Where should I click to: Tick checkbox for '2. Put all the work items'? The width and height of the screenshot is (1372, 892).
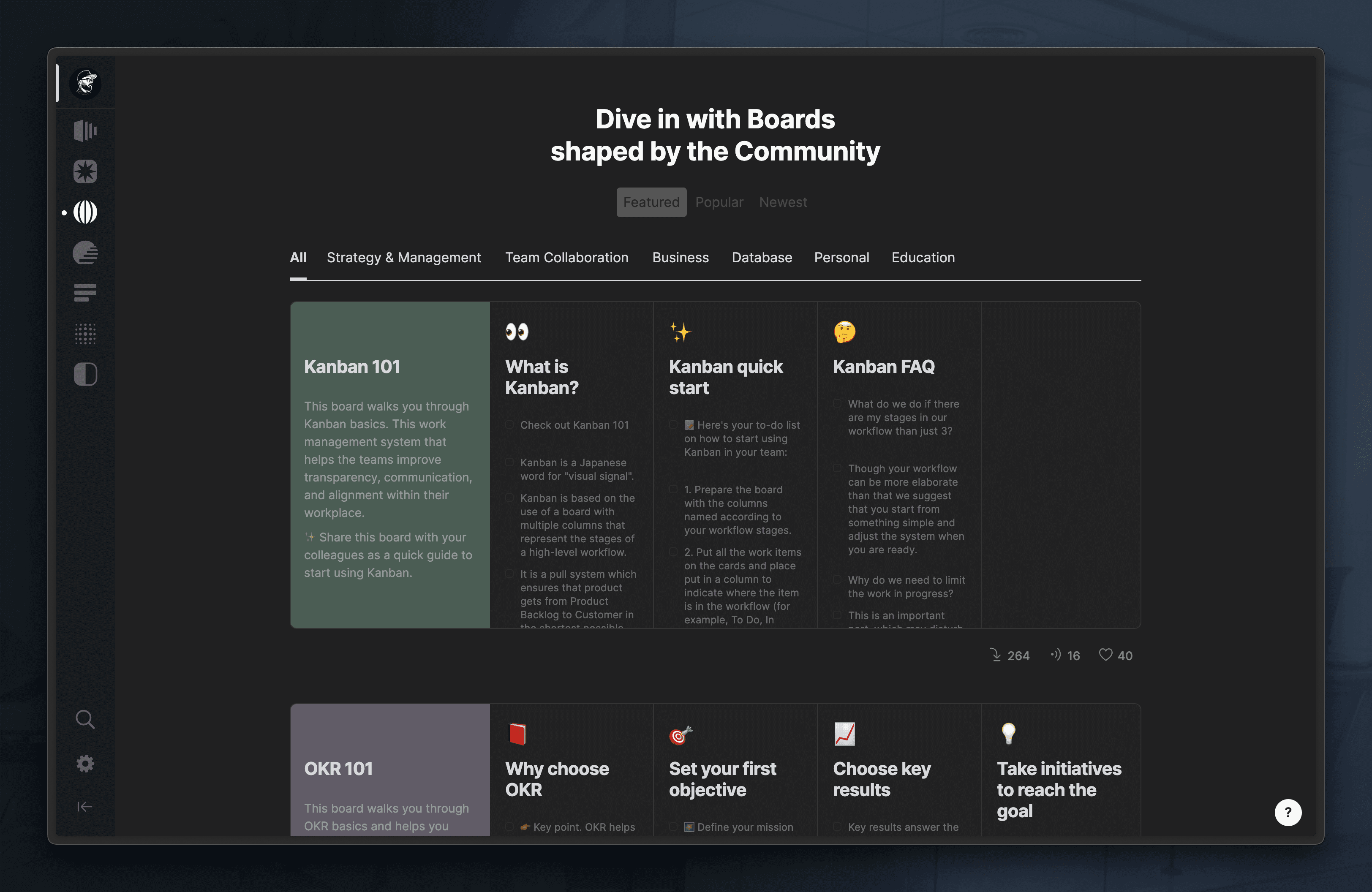(x=673, y=552)
